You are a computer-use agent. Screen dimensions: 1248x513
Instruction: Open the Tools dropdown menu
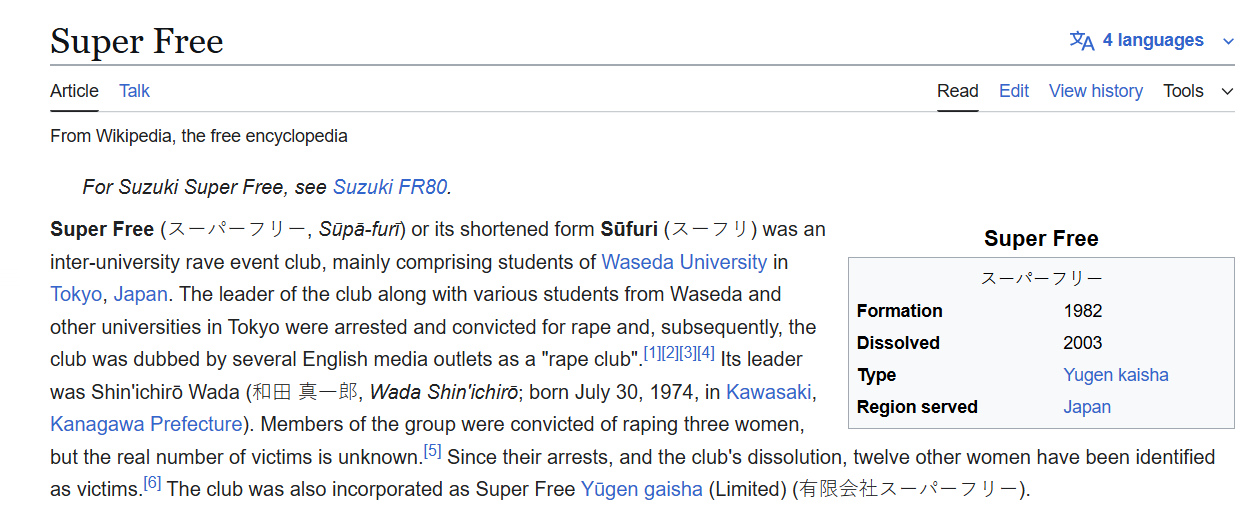coord(1198,91)
